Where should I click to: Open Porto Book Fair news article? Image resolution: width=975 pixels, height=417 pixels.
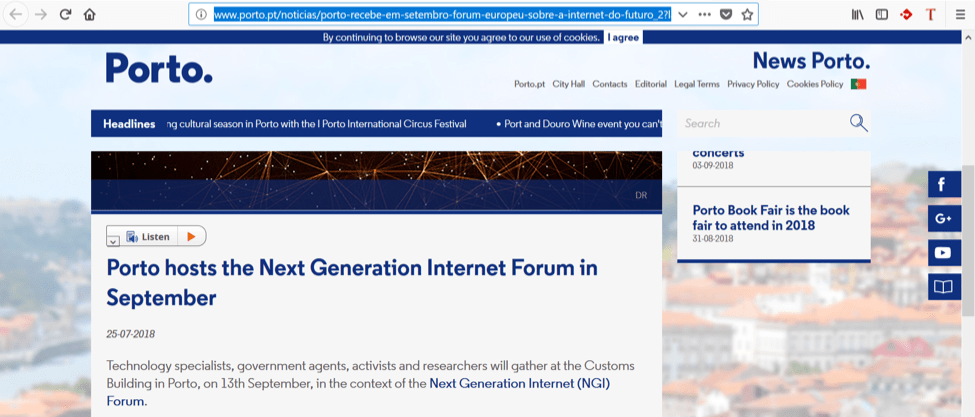(x=771, y=218)
